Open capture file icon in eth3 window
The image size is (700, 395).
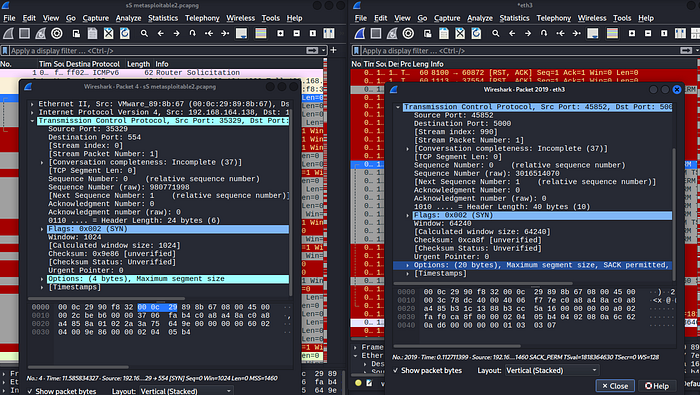point(428,33)
